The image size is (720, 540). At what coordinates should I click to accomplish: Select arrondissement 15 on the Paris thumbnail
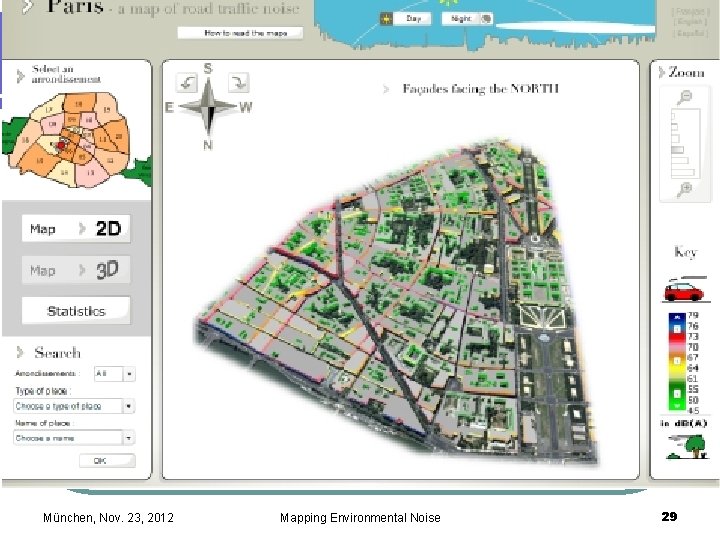coord(39,161)
